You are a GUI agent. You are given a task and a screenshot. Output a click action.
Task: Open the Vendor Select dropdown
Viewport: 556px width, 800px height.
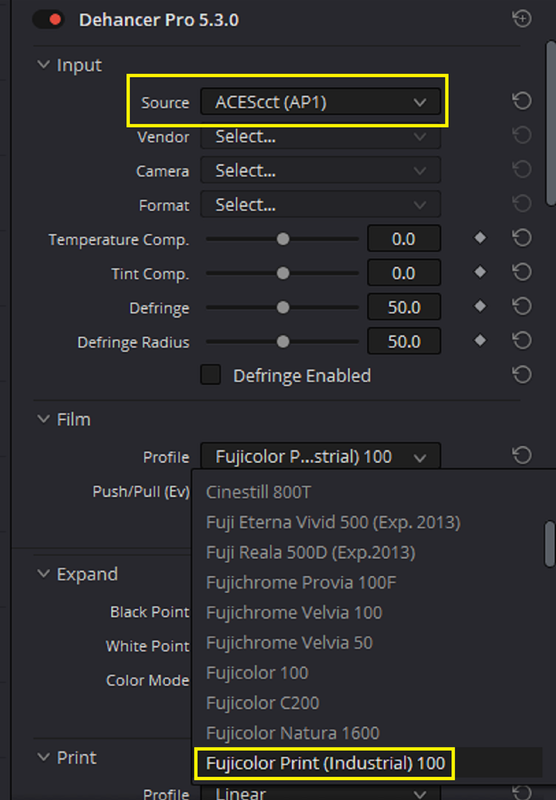click(320, 137)
